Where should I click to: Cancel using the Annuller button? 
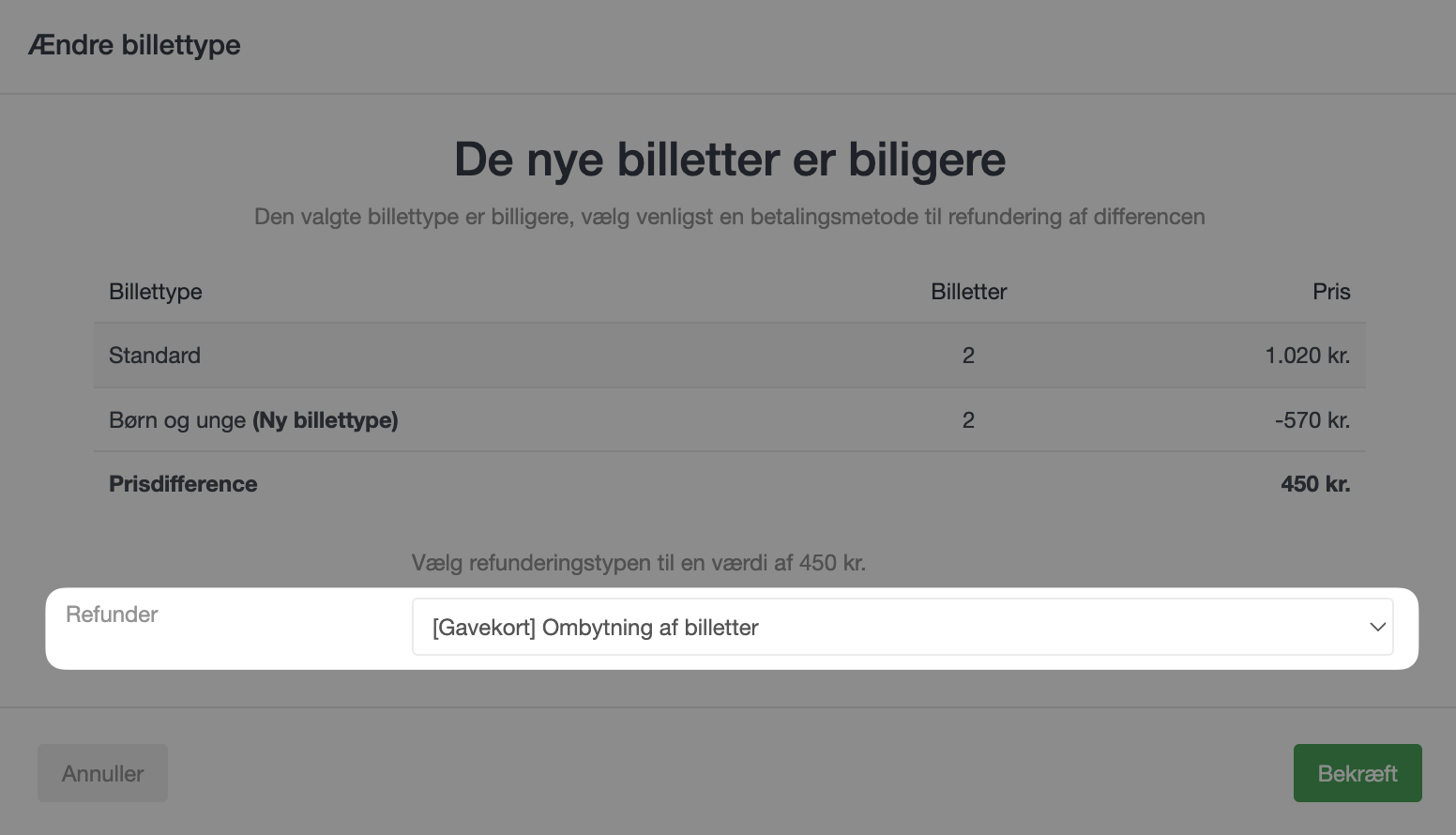pyautogui.click(x=102, y=773)
